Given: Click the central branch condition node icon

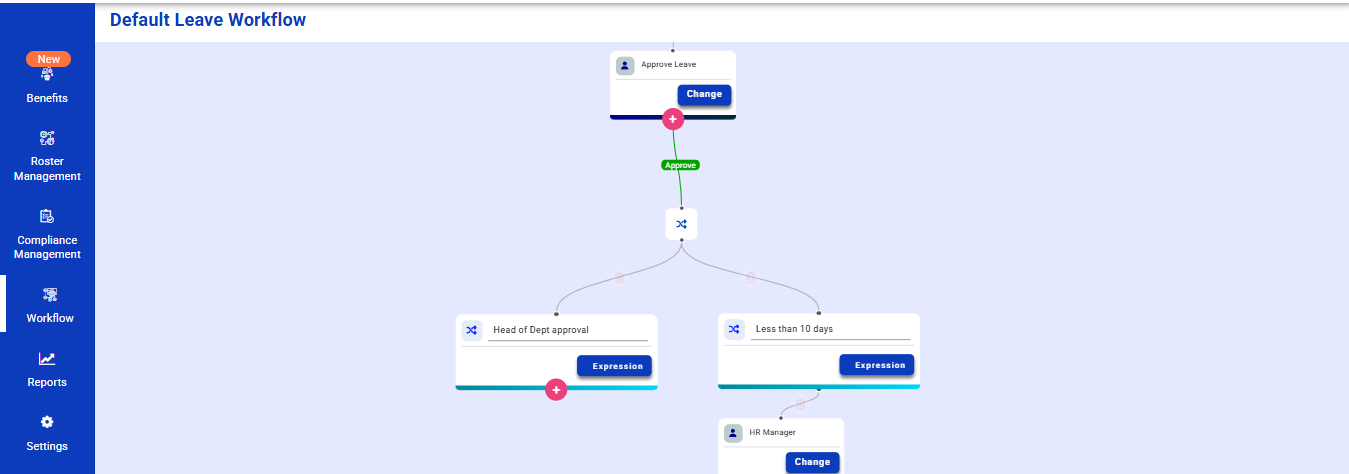Looking at the screenshot, I should click(681, 224).
